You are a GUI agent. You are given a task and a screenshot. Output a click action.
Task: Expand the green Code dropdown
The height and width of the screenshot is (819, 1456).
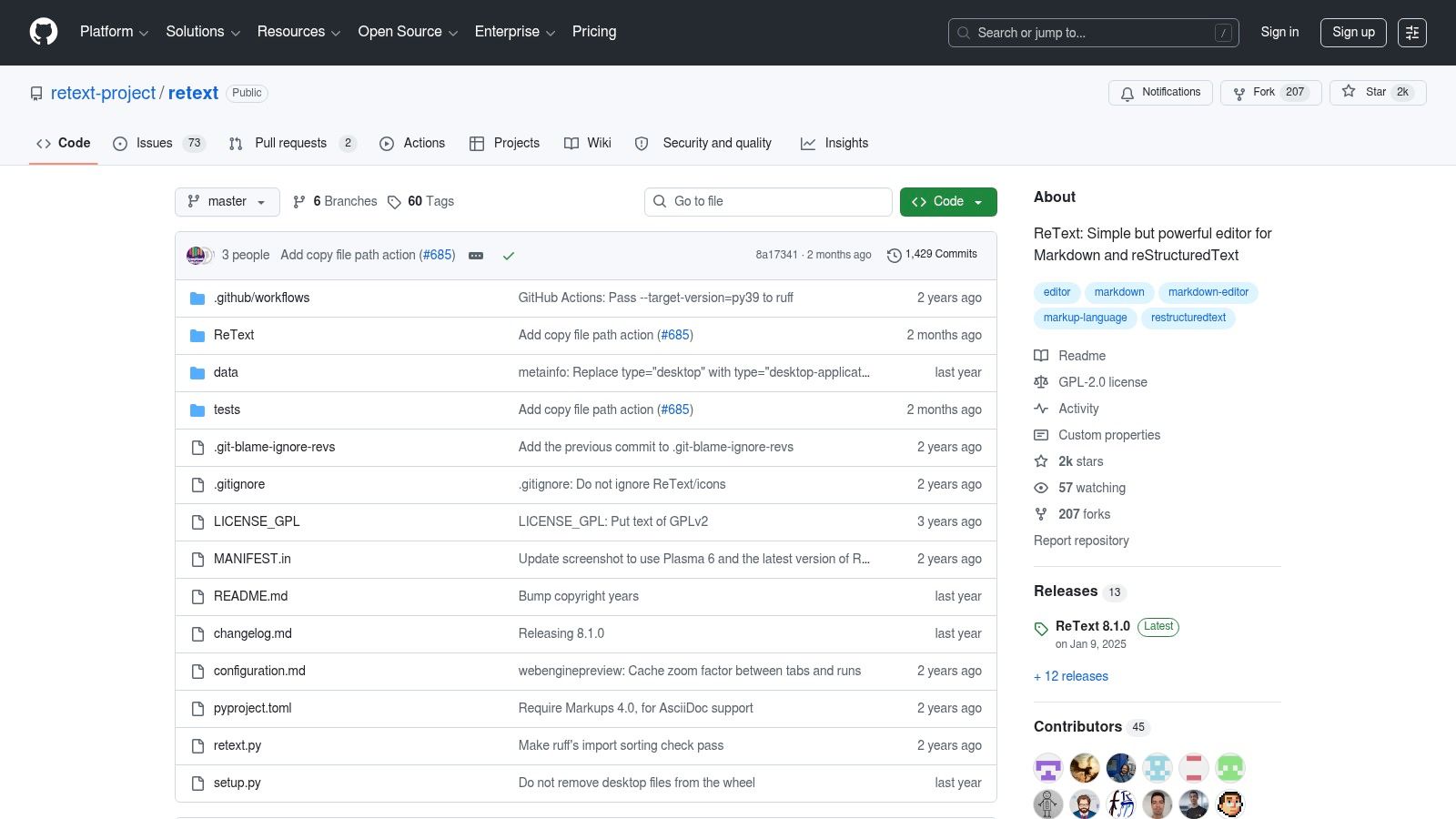pos(948,202)
